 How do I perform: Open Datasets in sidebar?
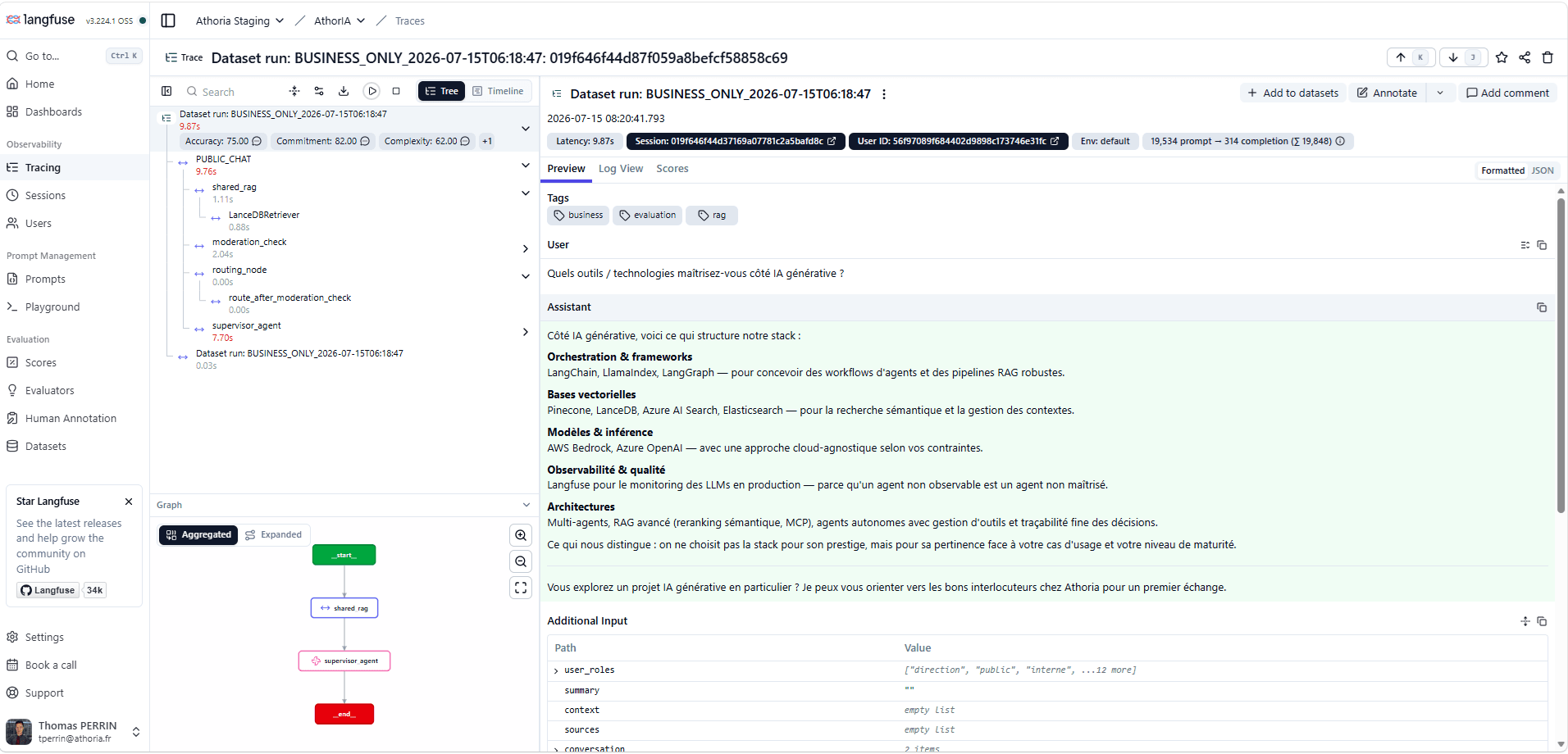coord(75,447)
